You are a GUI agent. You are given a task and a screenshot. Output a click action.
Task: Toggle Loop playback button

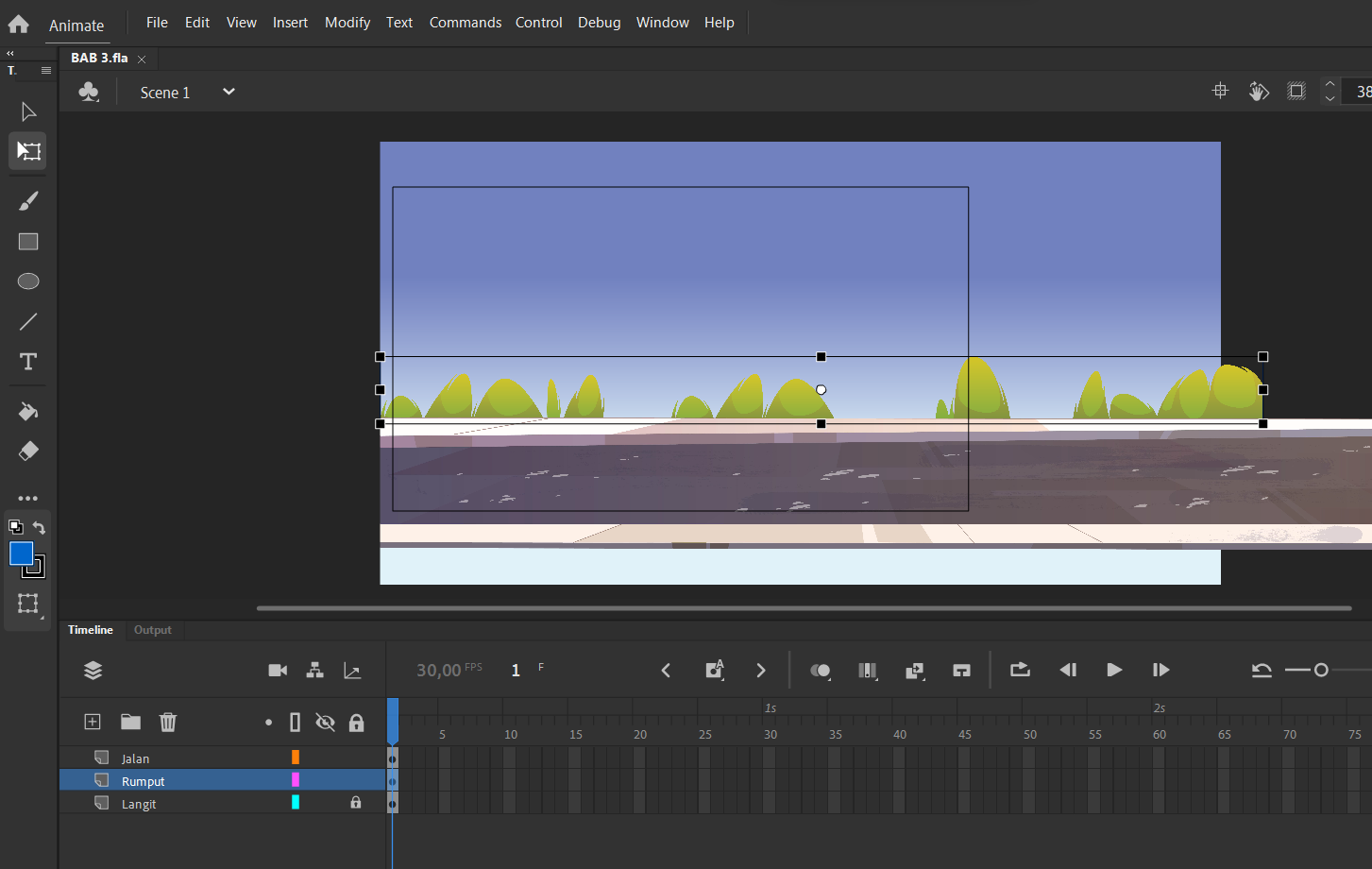point(1020,670)
